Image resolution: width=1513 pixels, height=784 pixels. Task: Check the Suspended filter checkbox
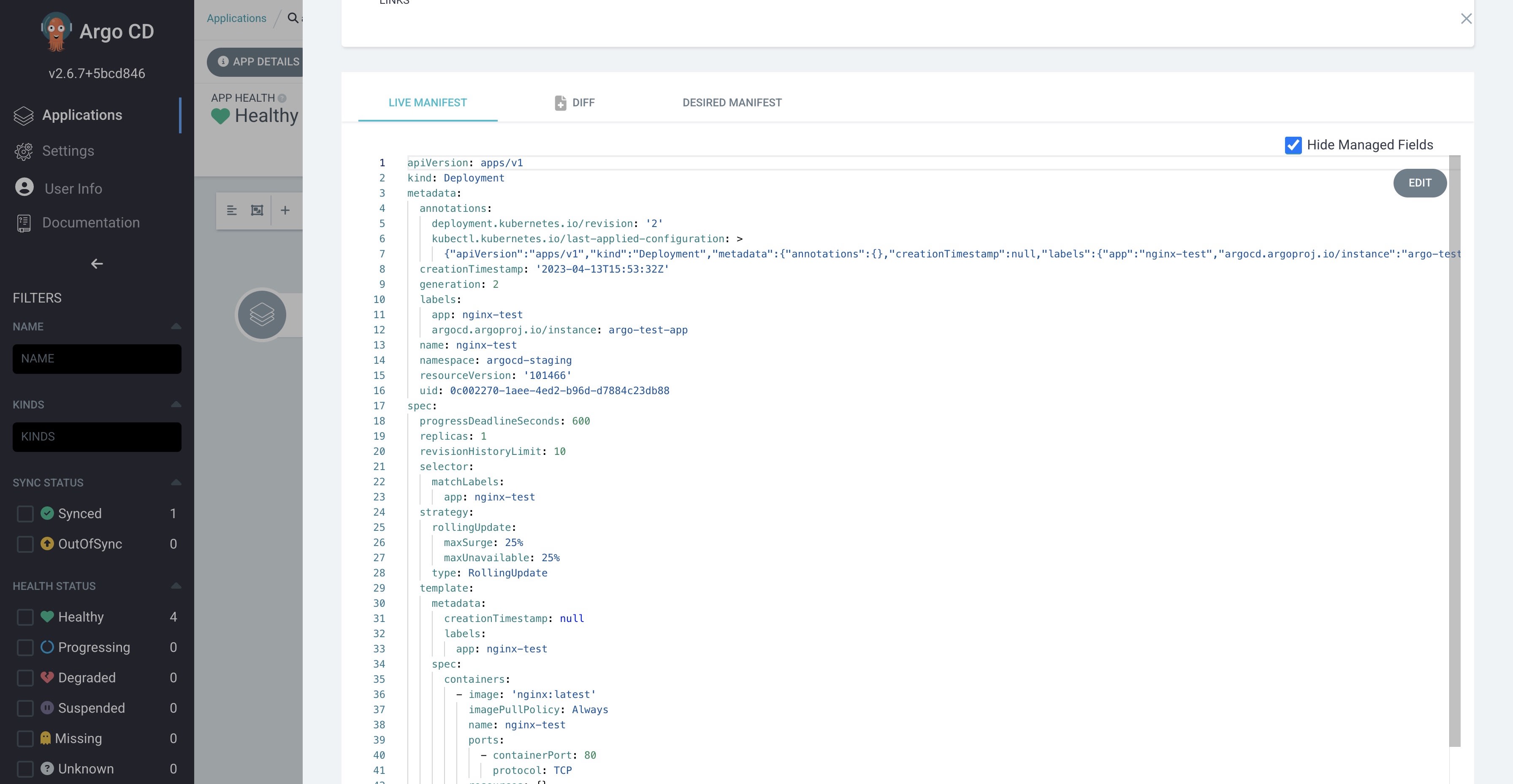[x=25, y=708]
